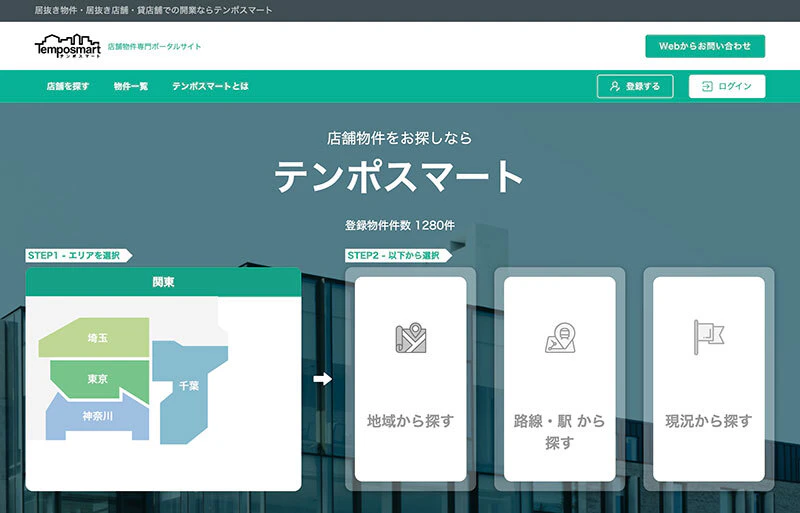Click the flag icon above 現況から探す
The width and height of the screenshot is (800, 513).
(x=709, y=337)
